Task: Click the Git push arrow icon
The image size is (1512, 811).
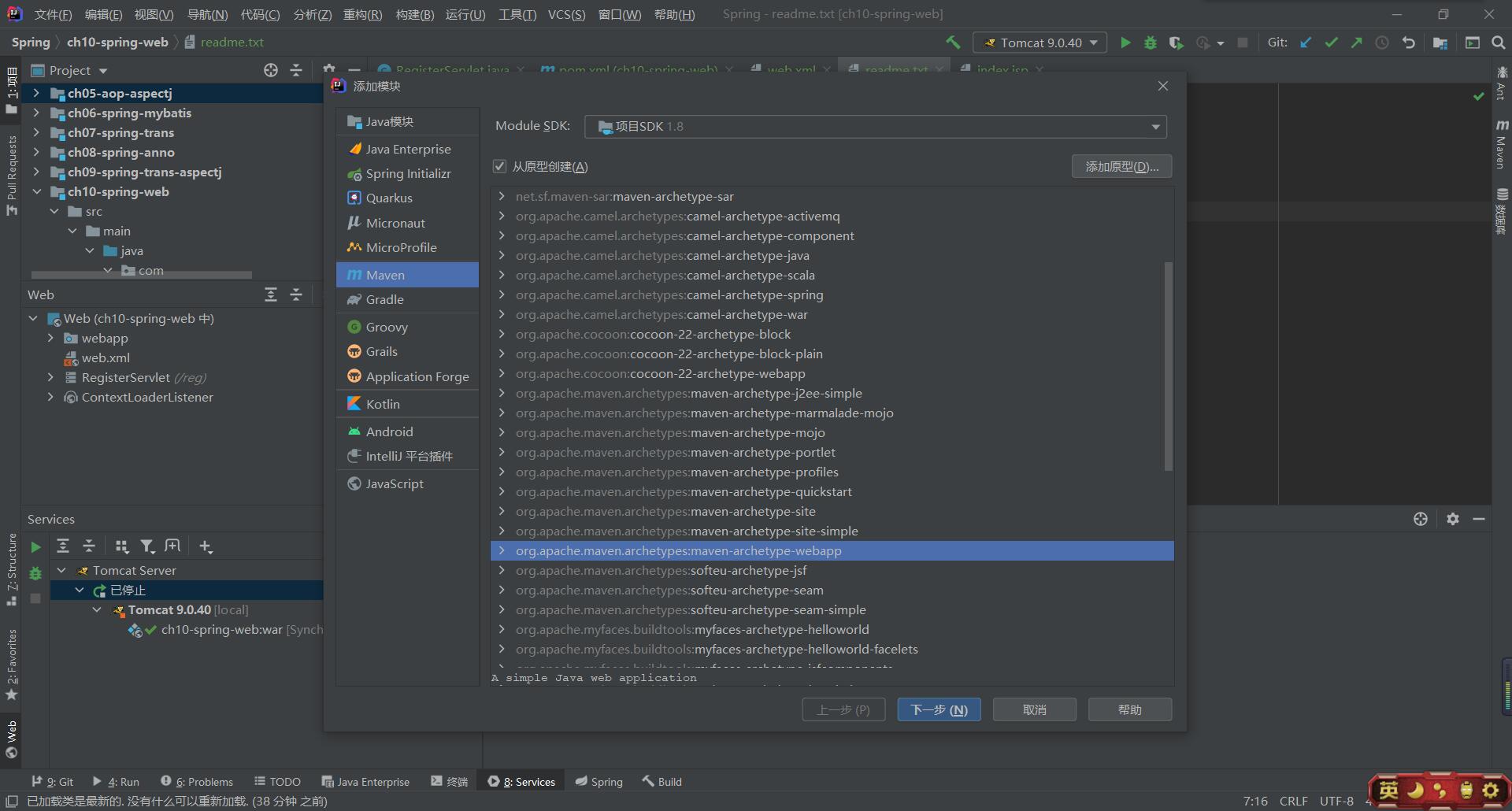Action: 1356,43
